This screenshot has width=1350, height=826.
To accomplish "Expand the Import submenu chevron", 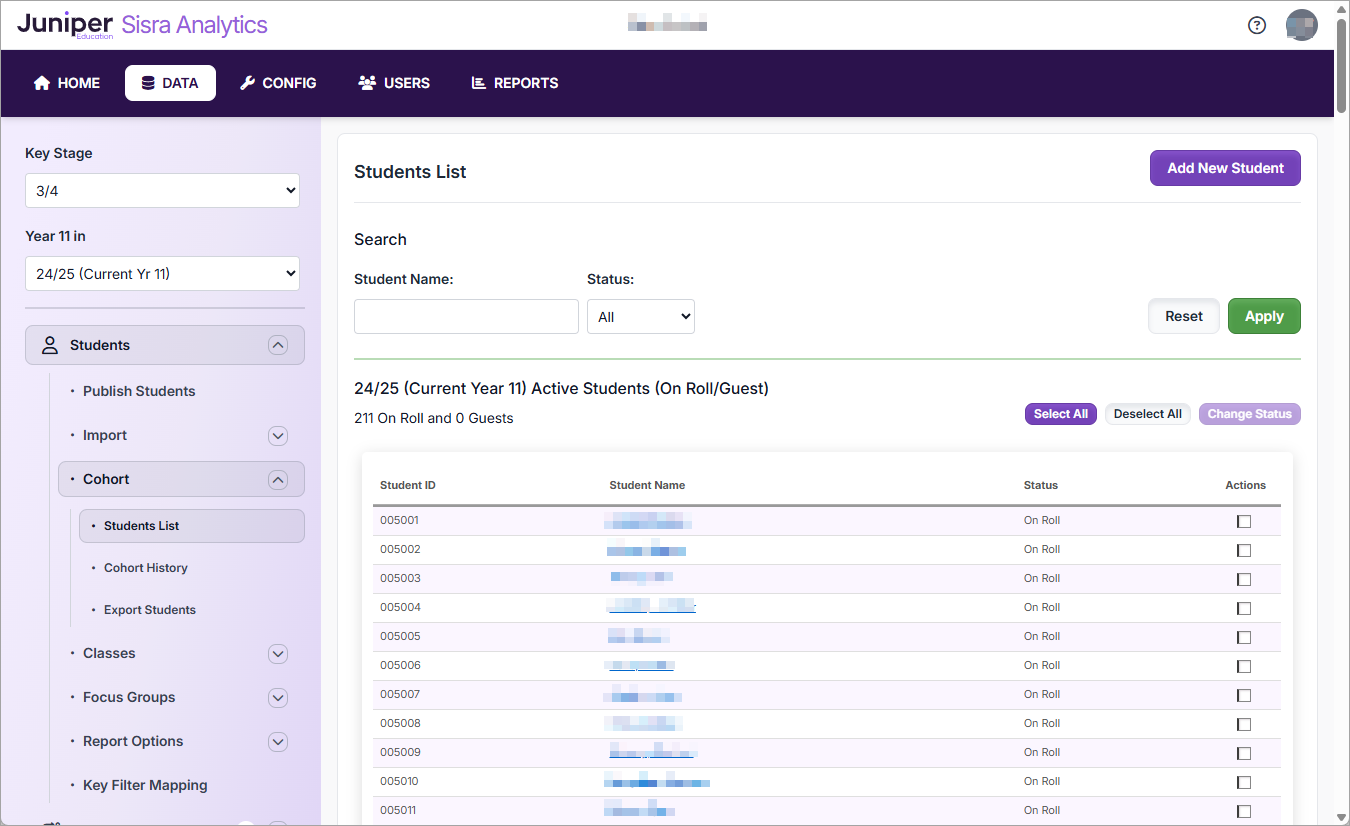I will point(278,436).
